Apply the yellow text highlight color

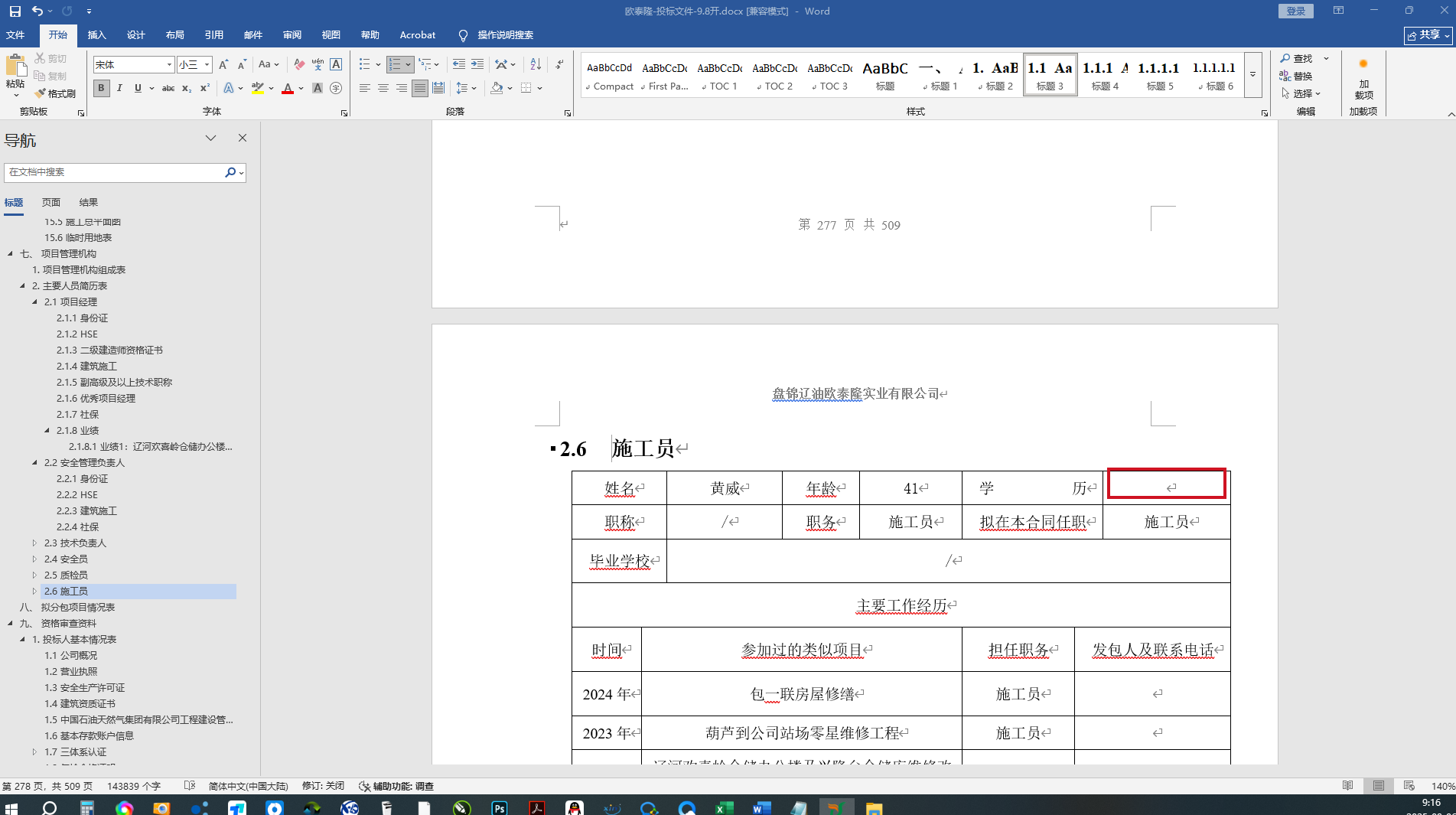(x=258, y=88)
